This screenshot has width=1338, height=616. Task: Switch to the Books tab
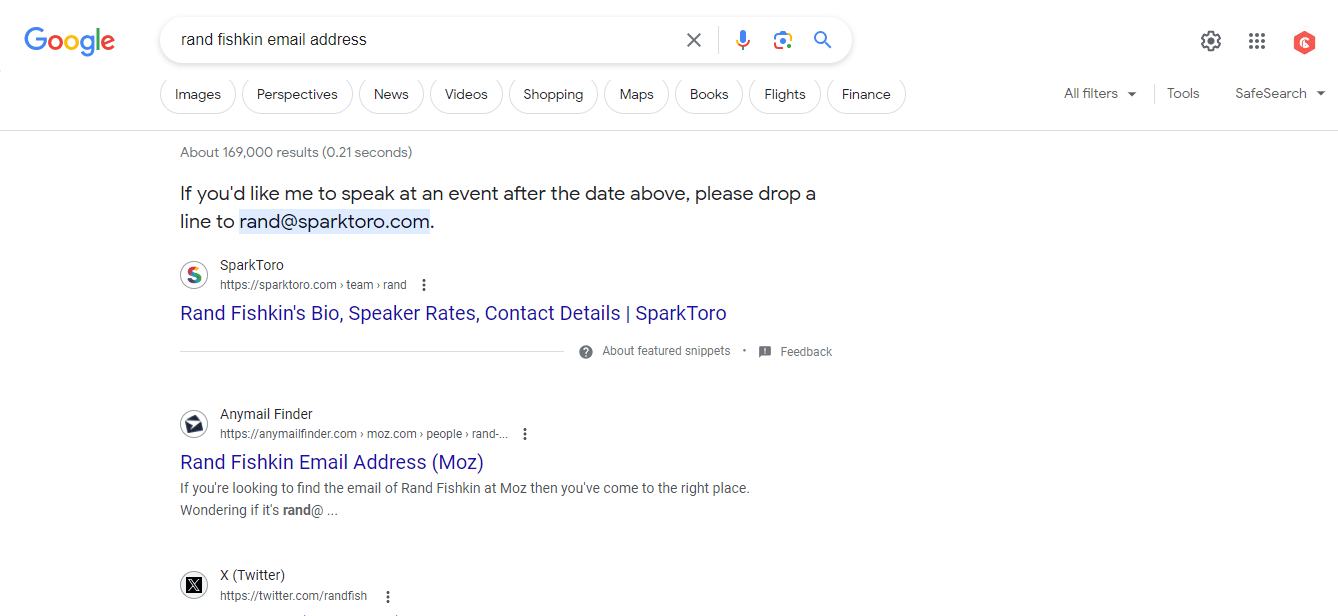coord(709,95)
